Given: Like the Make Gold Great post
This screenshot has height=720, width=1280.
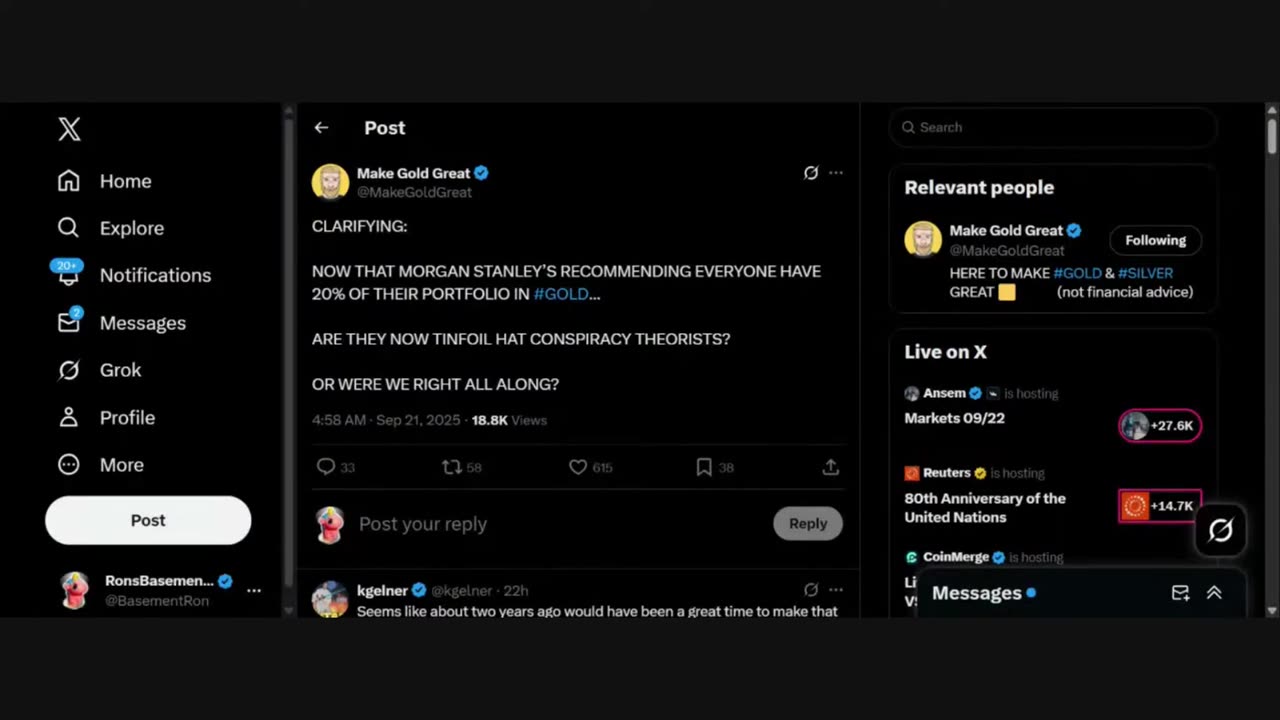Looking at the screenshot, I should [578, 467].
